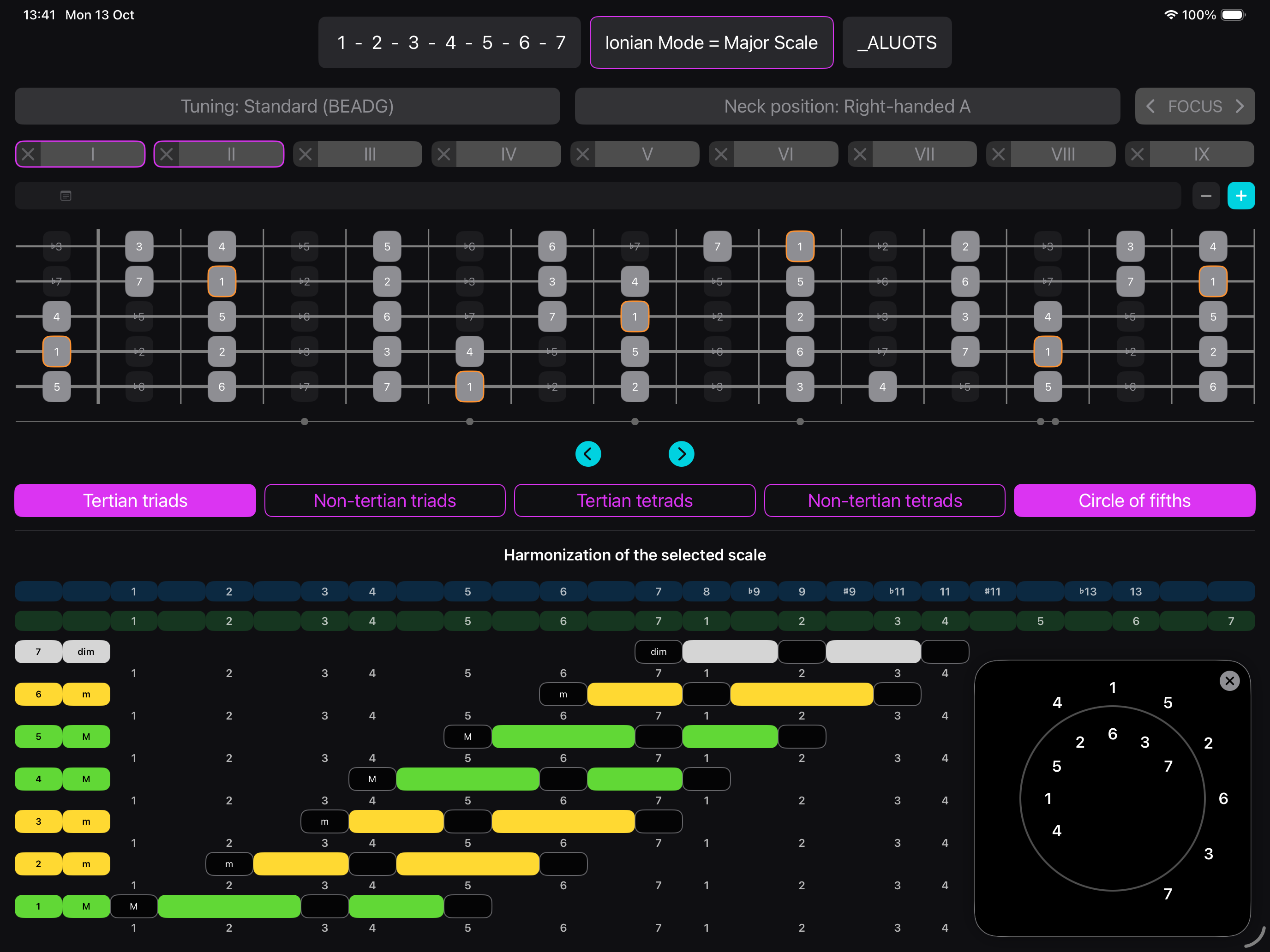Screen dimensions: 1270x952
Task: Toggle Circle of fifths display
Action: 1134,500
